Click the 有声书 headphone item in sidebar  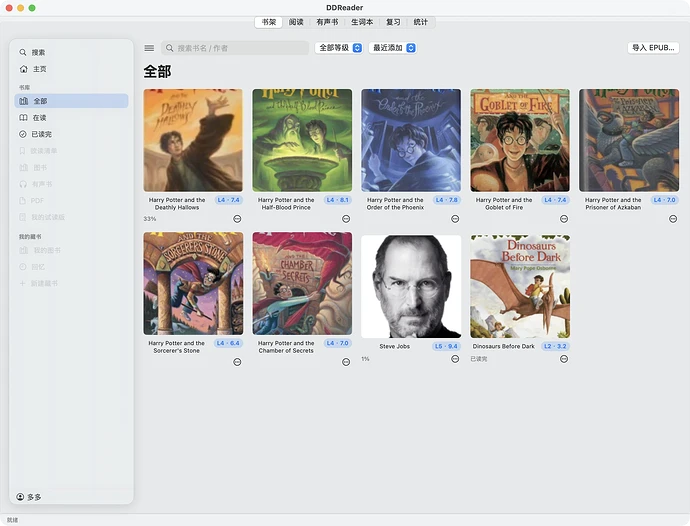point(71,184)
